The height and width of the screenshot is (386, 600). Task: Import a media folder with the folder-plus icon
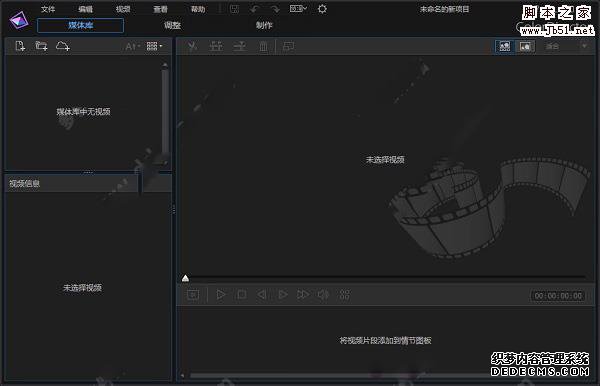point(41,46)
